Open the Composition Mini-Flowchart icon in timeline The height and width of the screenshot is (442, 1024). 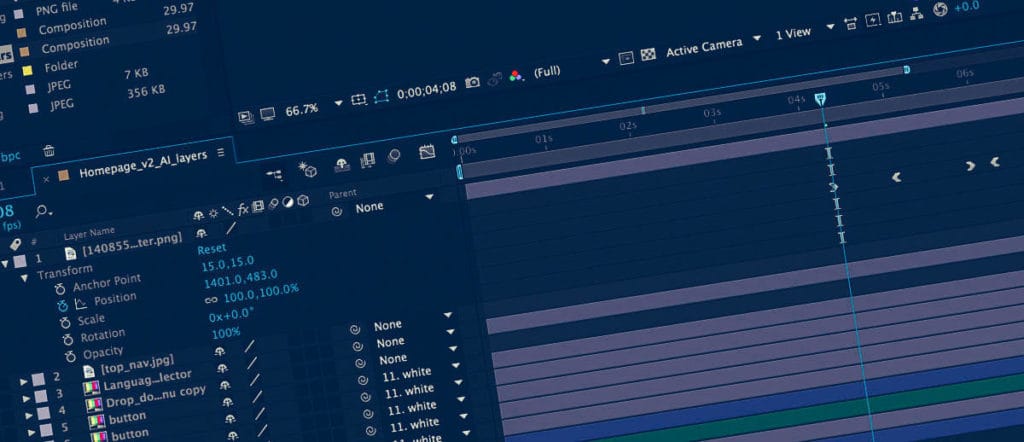point(274,174)
